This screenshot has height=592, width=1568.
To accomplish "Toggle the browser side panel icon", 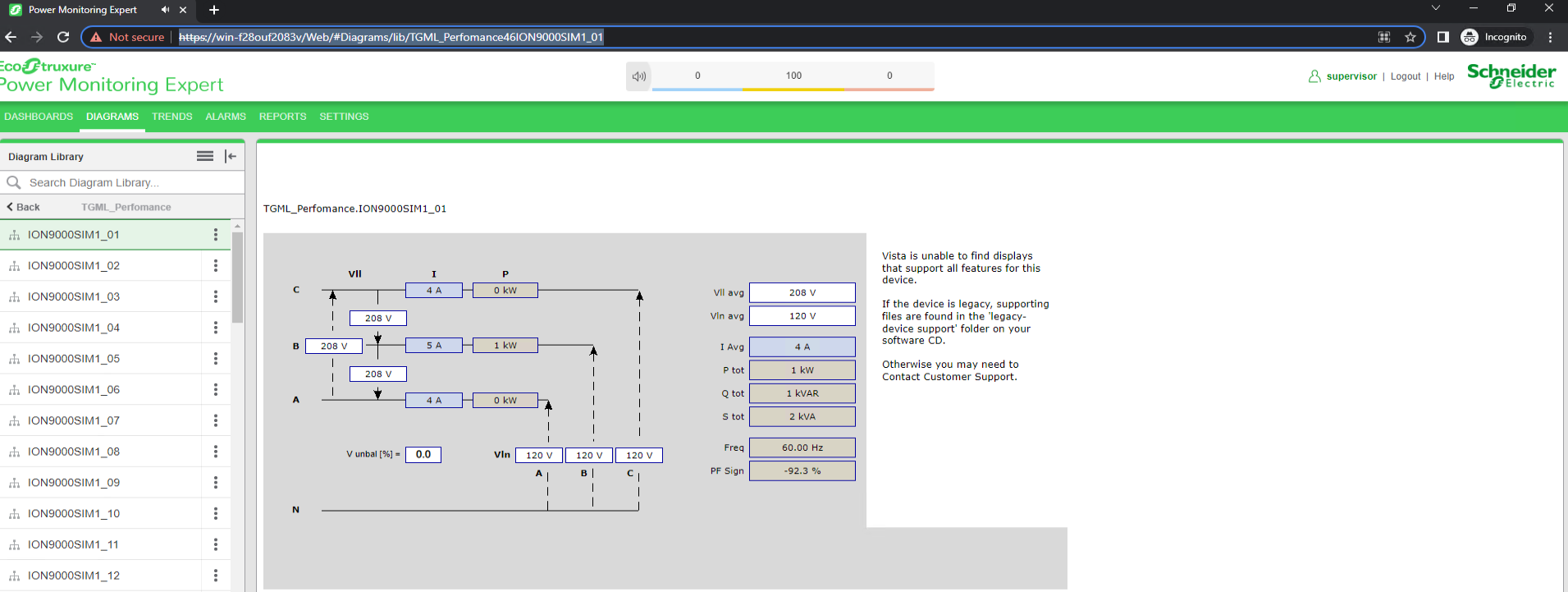I will tap(1443, 37).
